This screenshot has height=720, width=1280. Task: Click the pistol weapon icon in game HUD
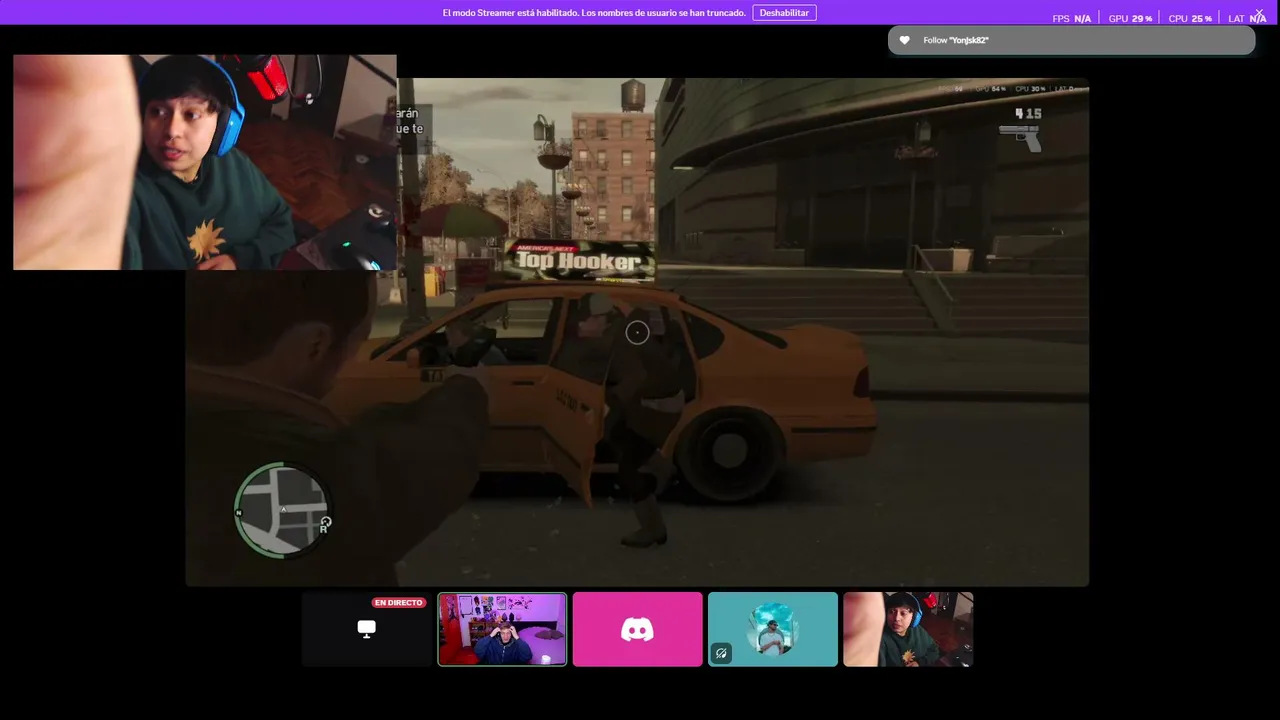pyautogui.click(x=1020, y=138)
